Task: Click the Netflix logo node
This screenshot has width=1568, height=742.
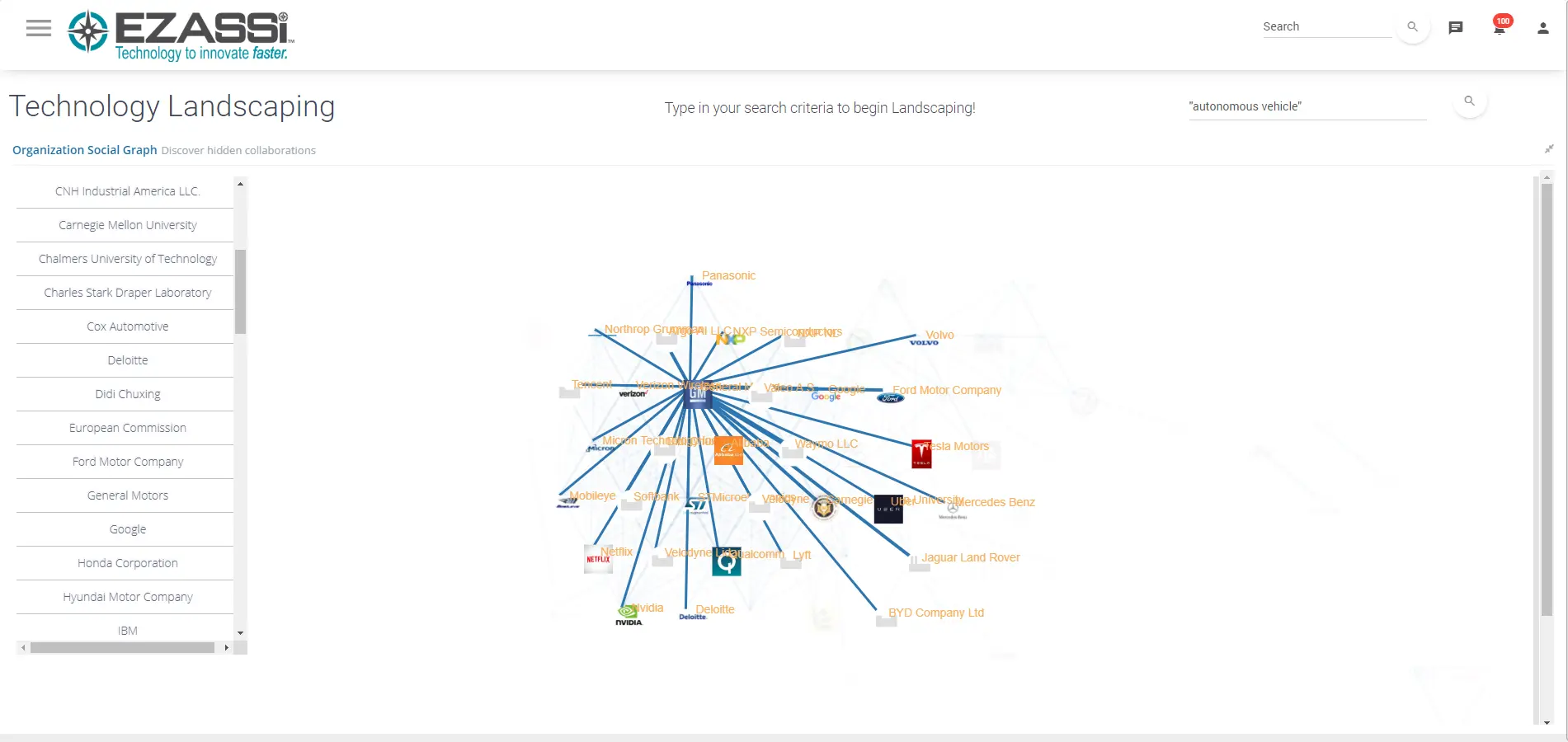Action: [x=598, y=559]
